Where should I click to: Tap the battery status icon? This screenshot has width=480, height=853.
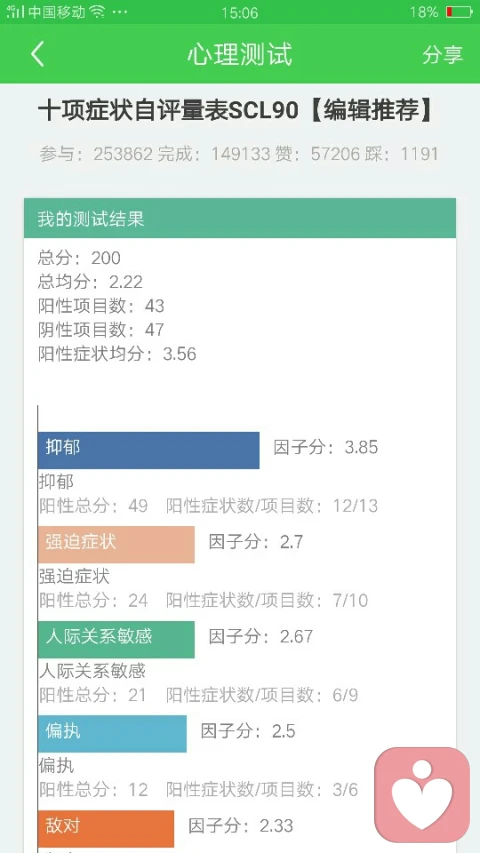click(x=458, y=12)
